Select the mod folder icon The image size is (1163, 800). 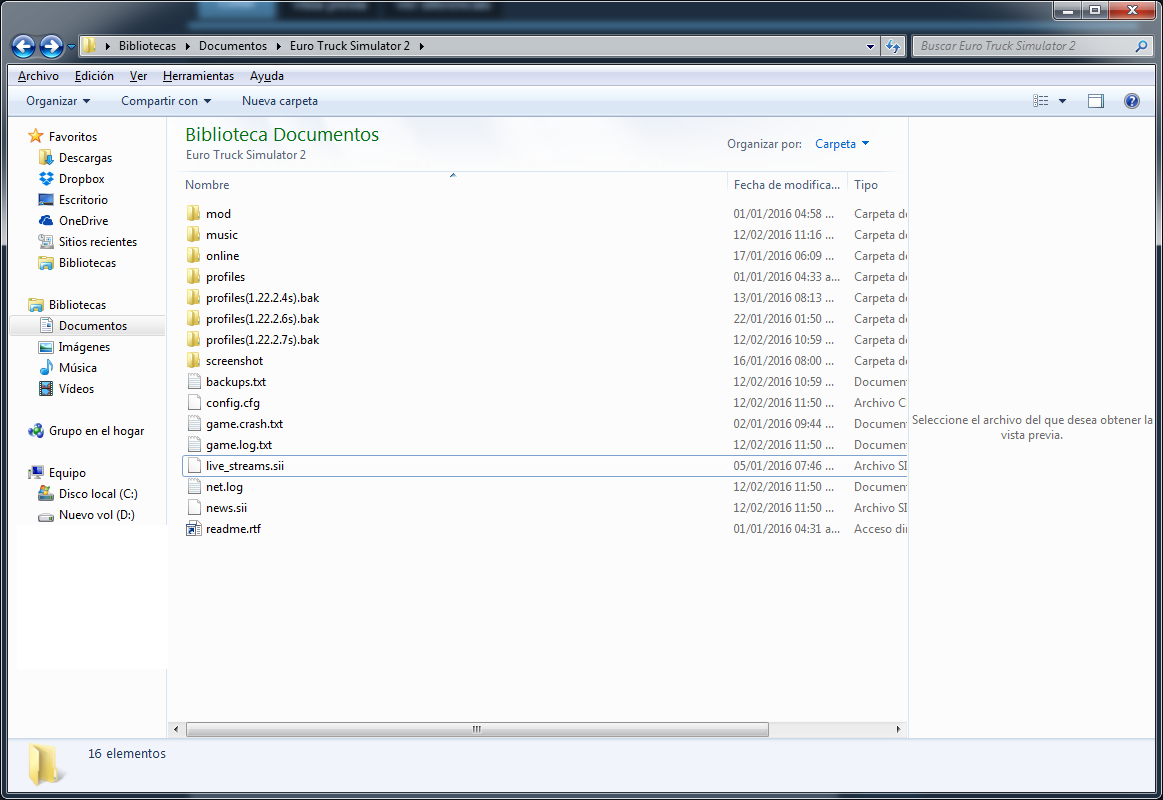(194, 214)
